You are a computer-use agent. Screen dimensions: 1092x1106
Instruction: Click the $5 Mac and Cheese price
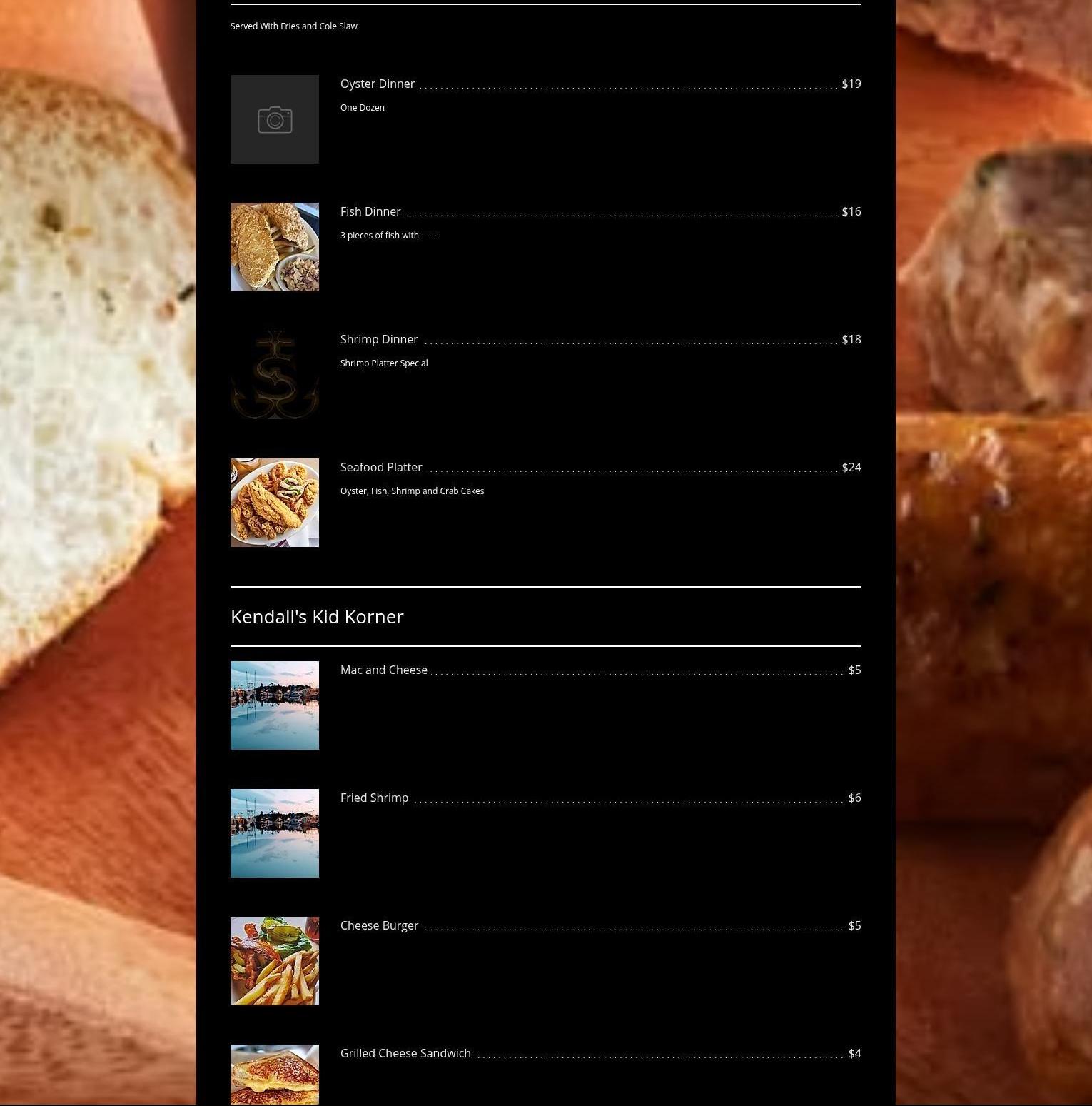[855, 670]
